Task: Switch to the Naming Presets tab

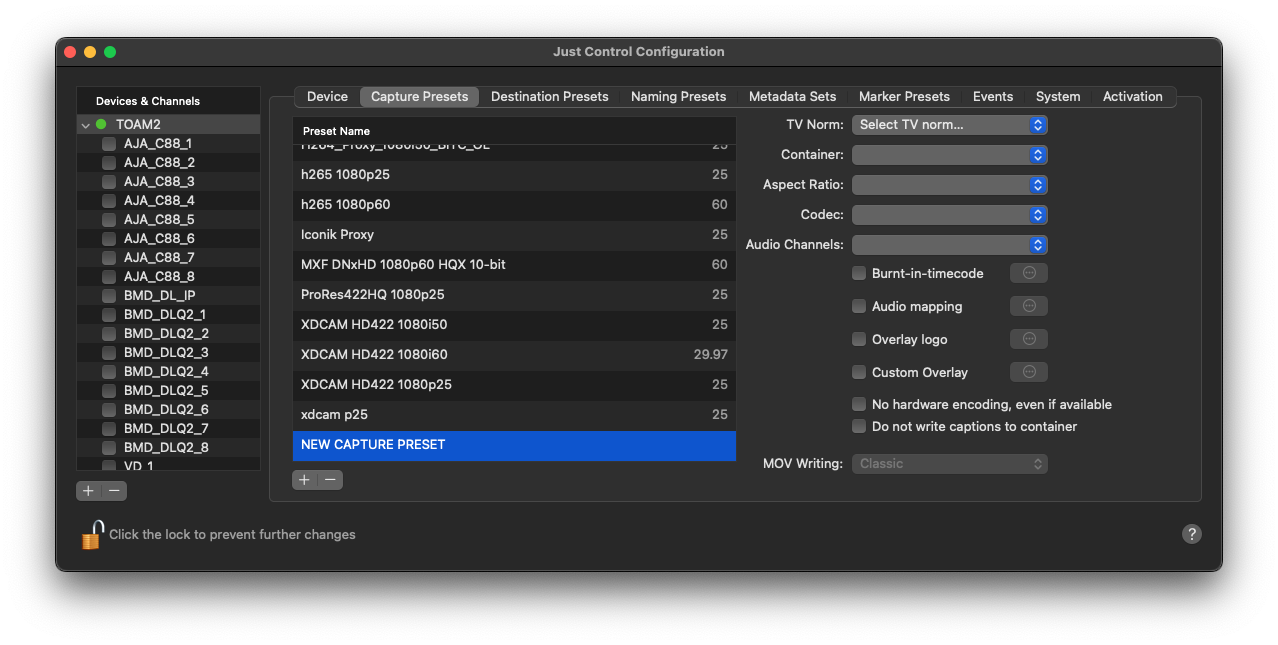Action: pyautogui.click(x=678, y=97)
